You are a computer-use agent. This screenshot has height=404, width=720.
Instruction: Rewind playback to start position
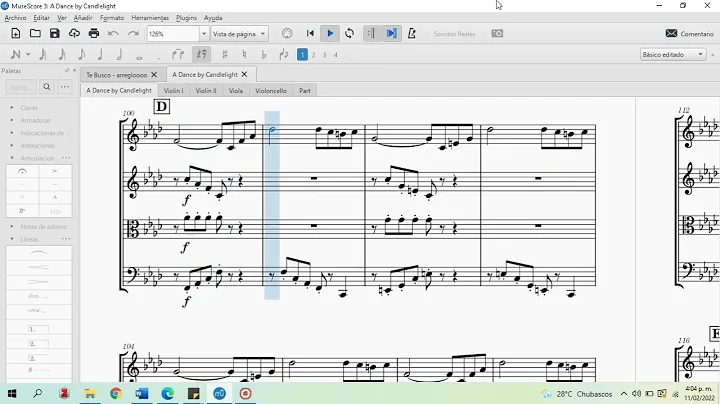point(310,34)
